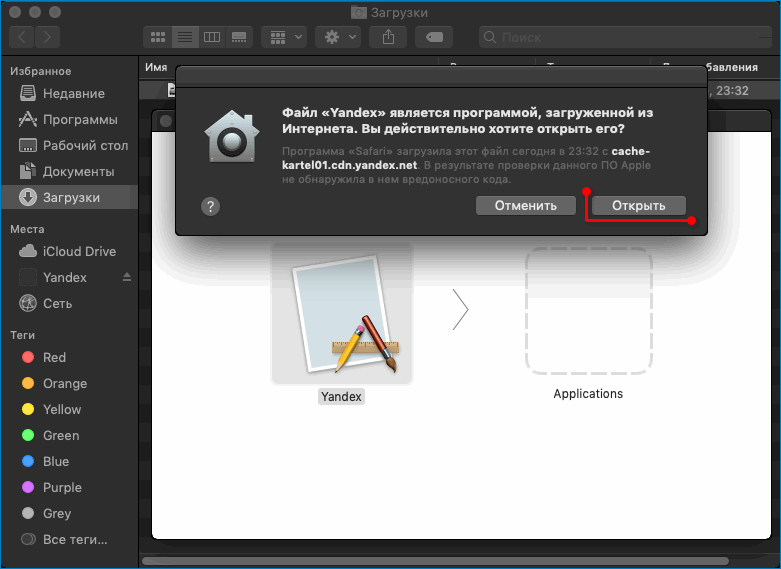Filter by the Purple tag
Viewport: 781px width, 569px height.
pos(69,487)
